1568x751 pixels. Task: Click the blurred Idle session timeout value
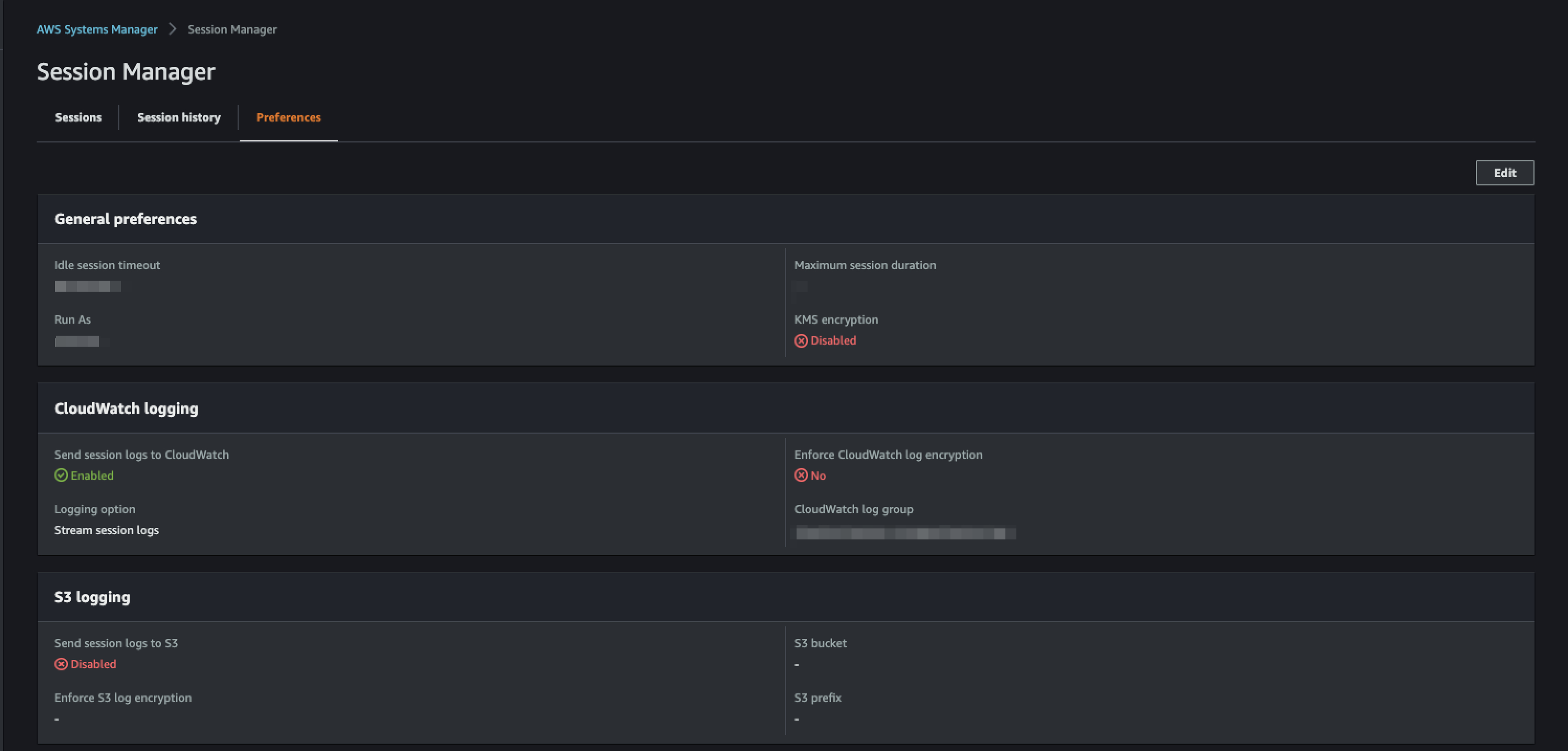pos(87,286)
